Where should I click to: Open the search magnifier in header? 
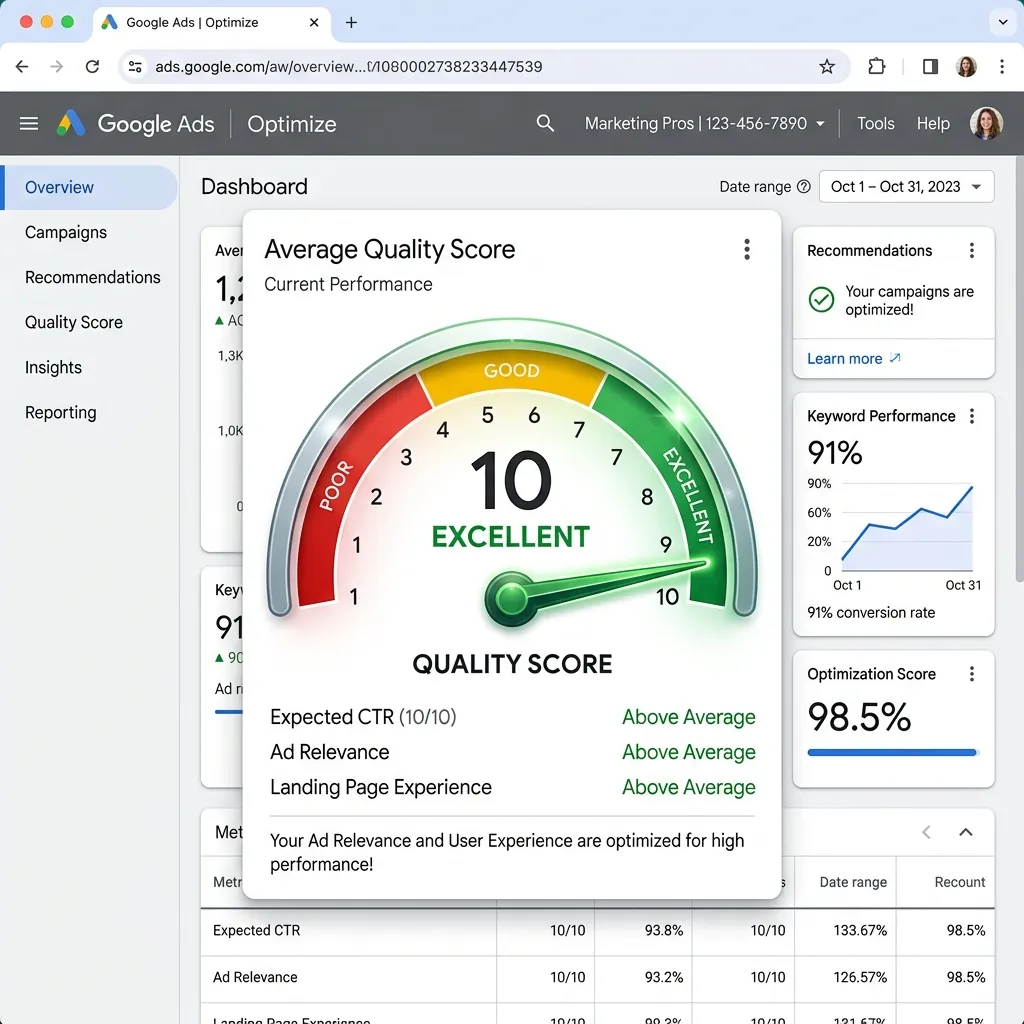pos(545,123)
